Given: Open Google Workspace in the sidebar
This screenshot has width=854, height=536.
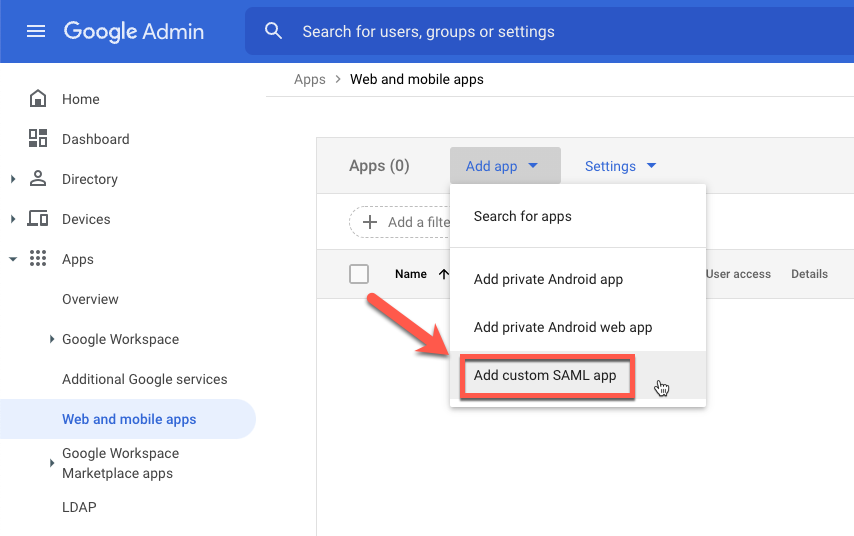Looking at the screenshot, I should 120,339.
